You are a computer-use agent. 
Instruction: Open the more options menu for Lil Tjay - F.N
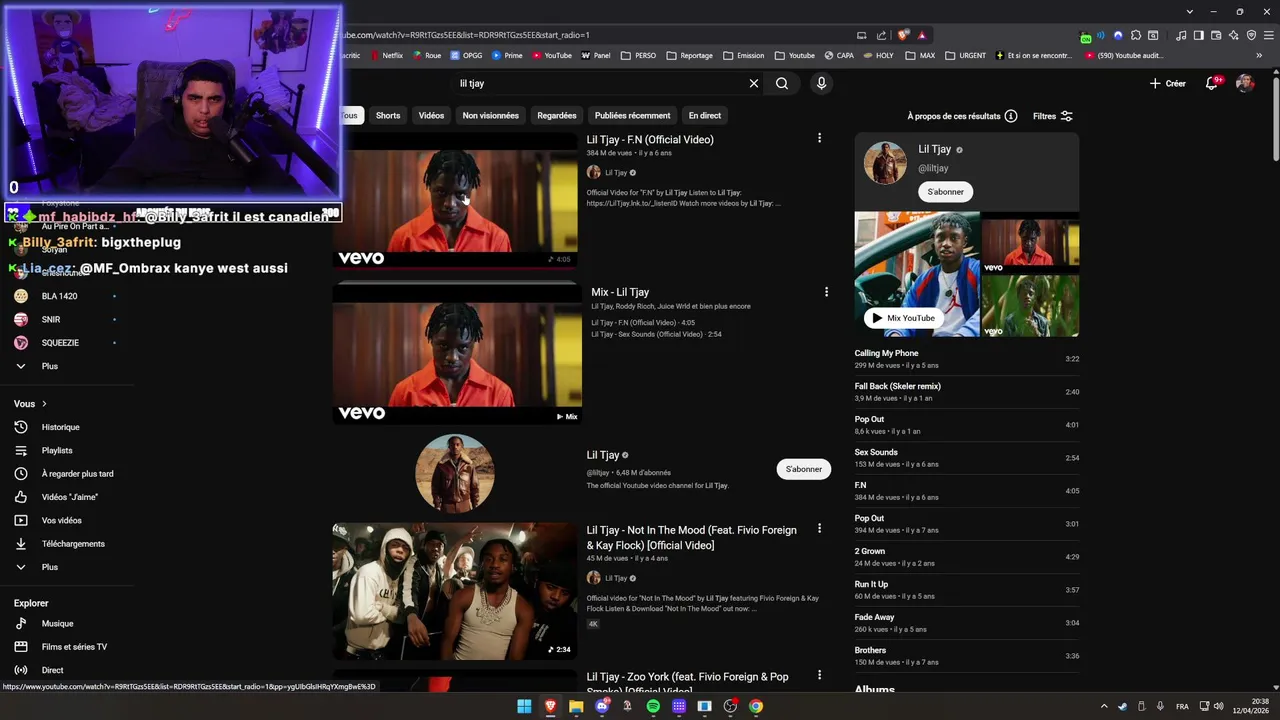point(819,138)
